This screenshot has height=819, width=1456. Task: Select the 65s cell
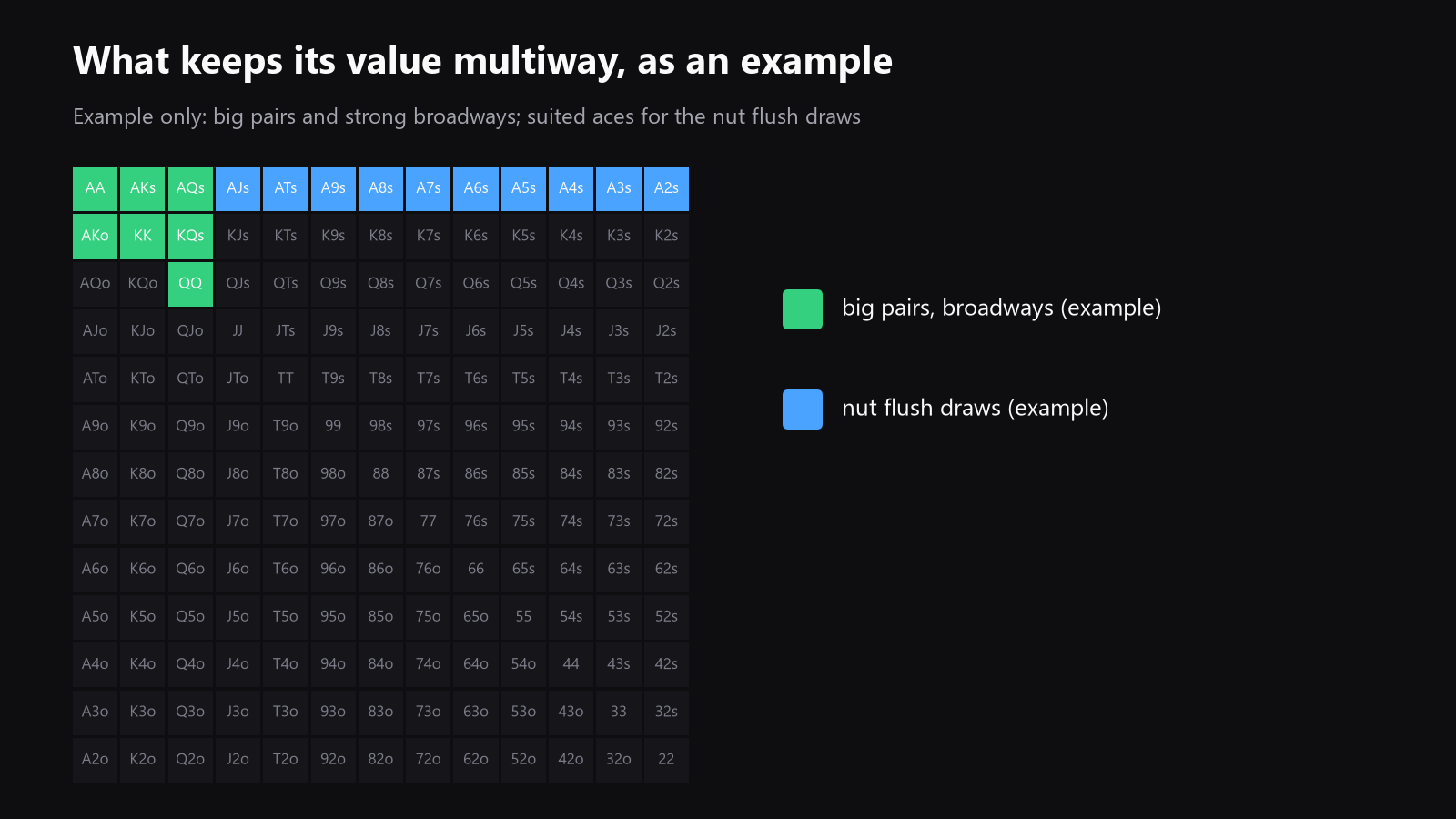[523, 569]
